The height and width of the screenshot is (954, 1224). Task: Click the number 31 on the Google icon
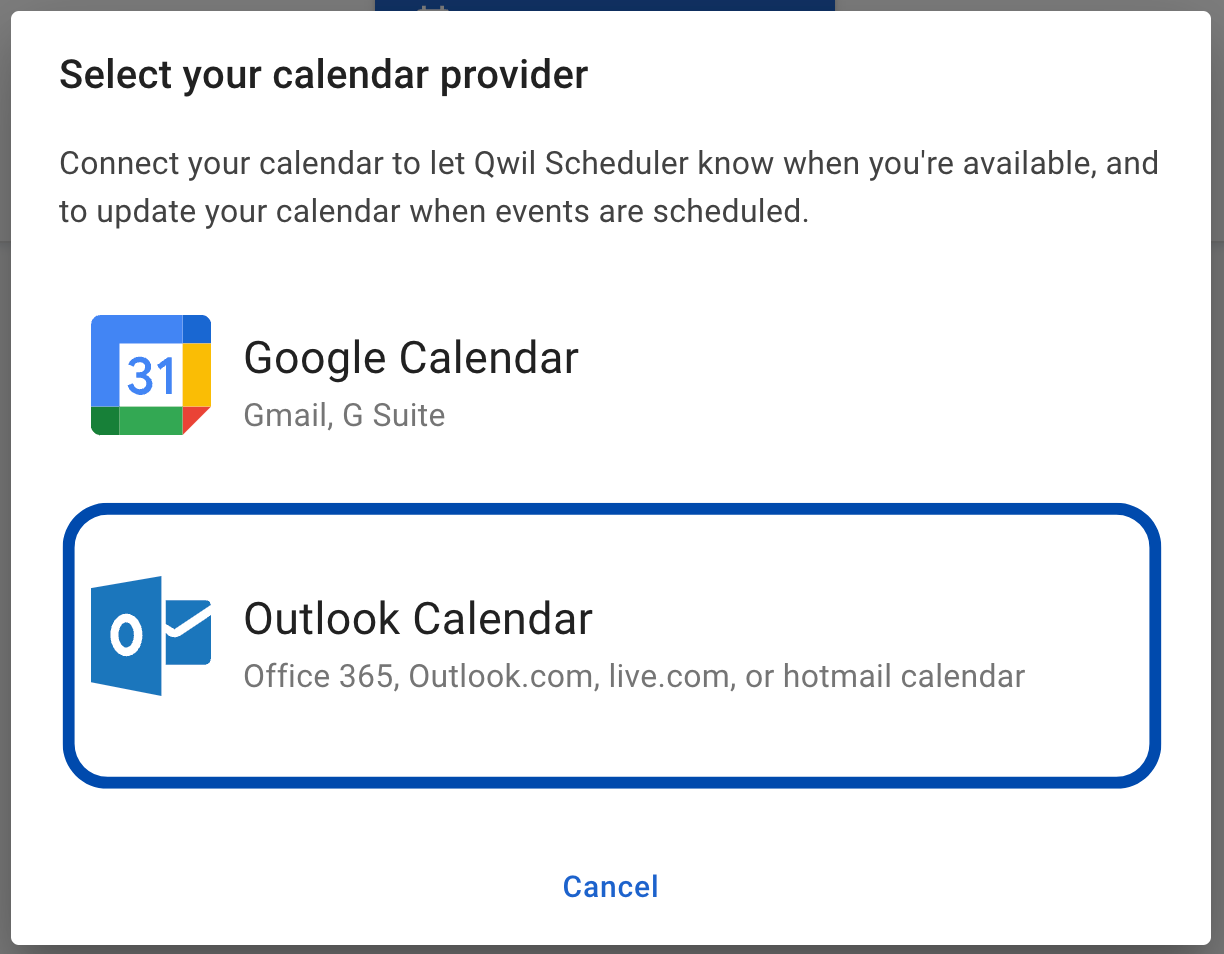pyautogui.click(x=151, y=377)
